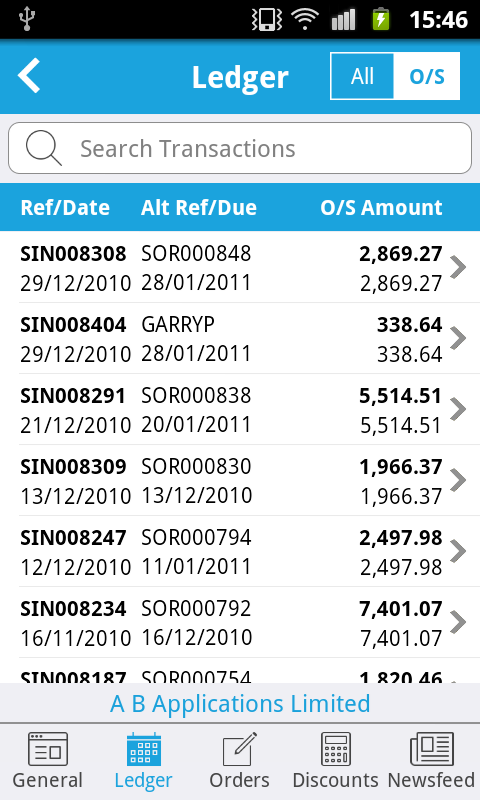Screen dimensions: 480x800
Task: Open the Newsfeed newspaper icon
Action: [432, 749]
